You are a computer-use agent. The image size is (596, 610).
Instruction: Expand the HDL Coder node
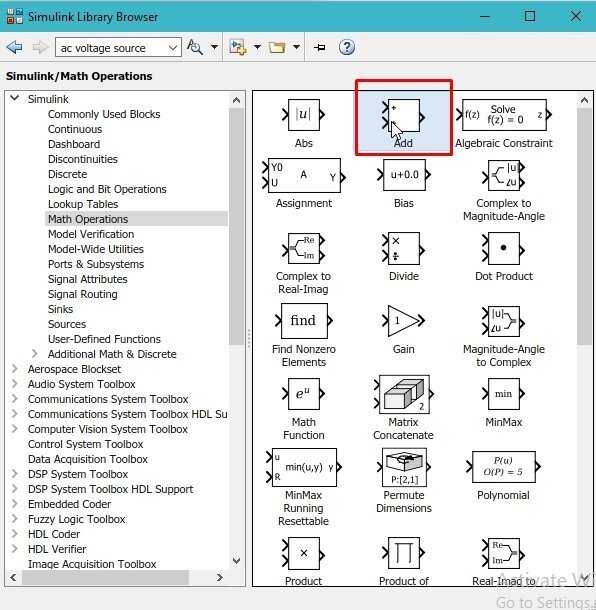tap(15, 533)
